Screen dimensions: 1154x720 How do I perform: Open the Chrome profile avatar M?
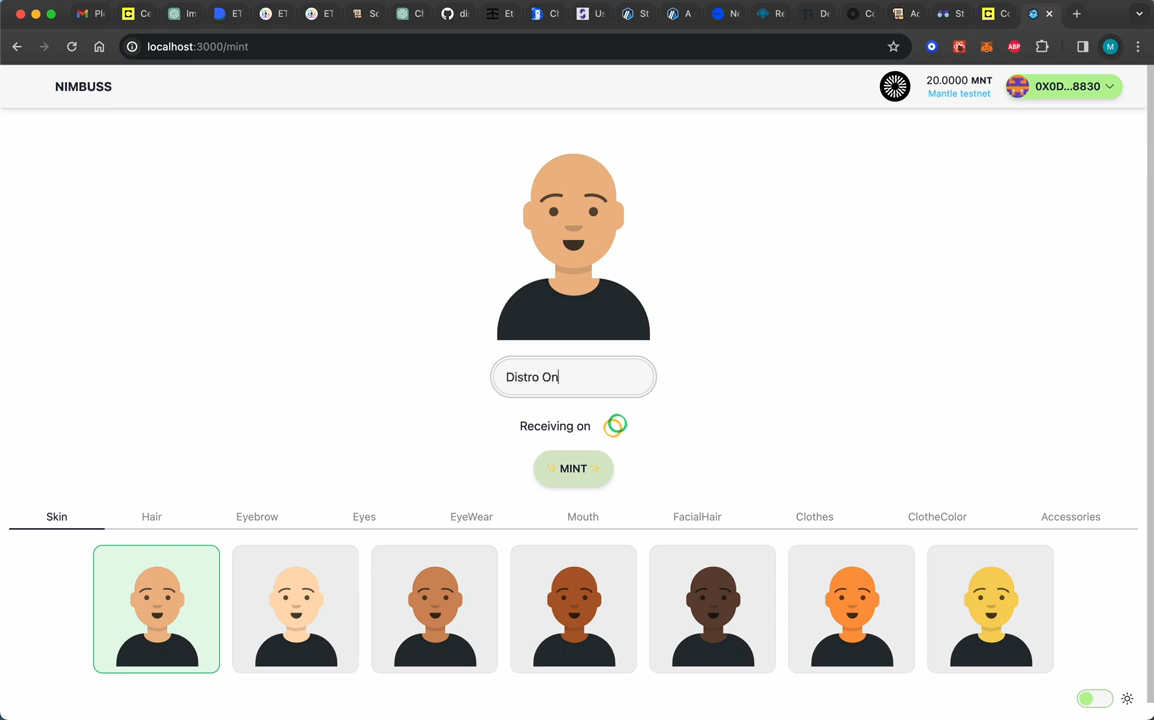click(x=1111, y=46)
